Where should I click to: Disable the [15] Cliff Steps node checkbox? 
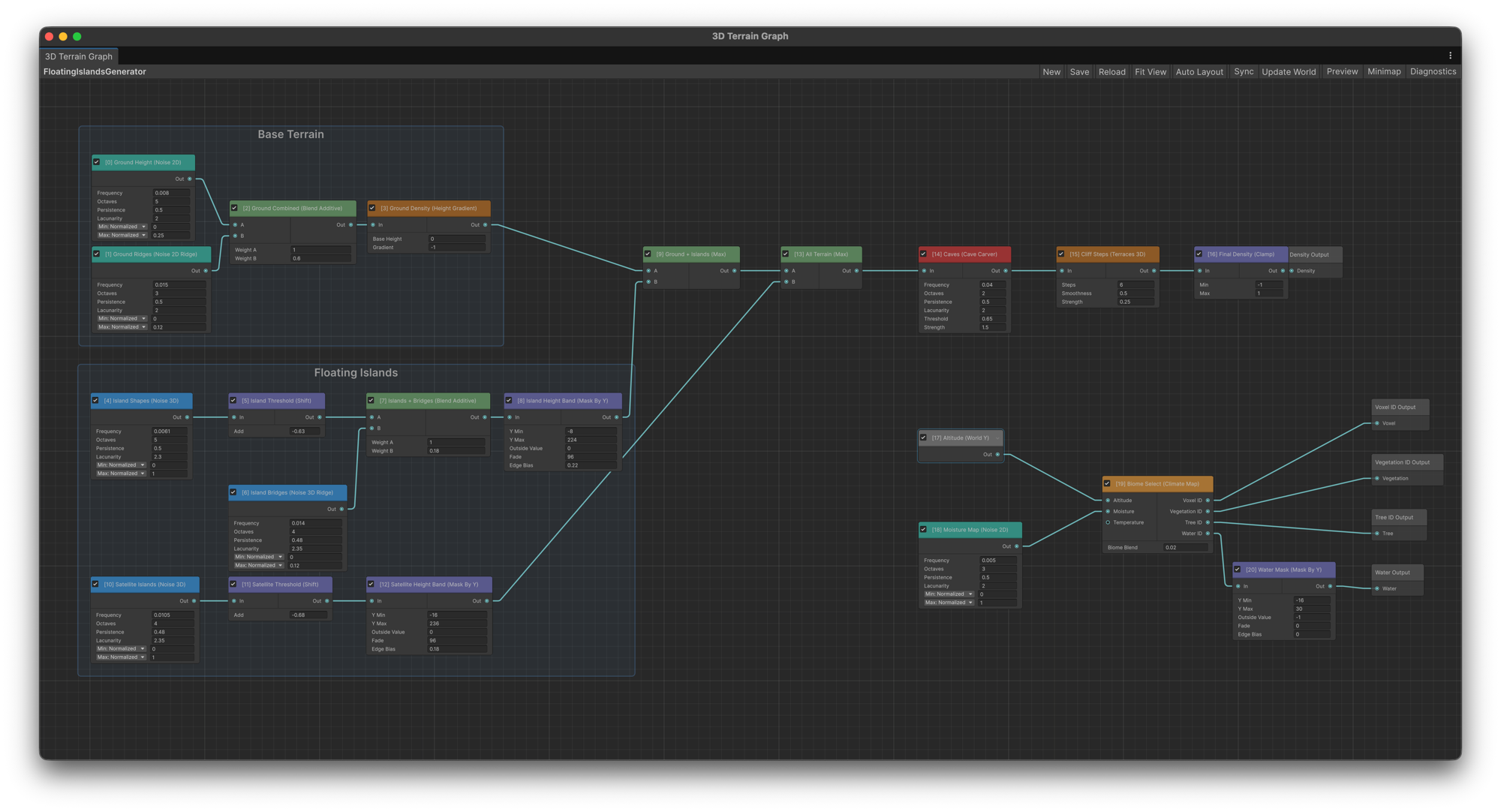click(x=1061, y=254)
